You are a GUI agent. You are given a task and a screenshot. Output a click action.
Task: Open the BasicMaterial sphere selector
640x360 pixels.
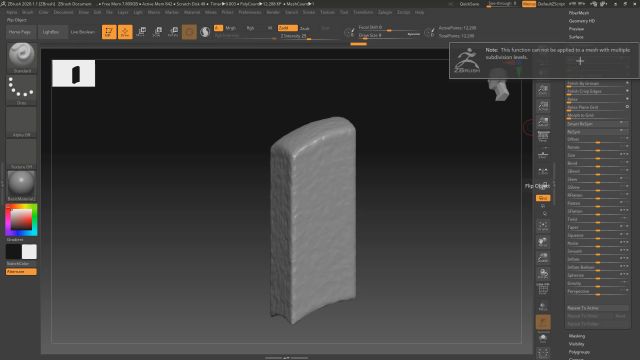tap(22, 186)
